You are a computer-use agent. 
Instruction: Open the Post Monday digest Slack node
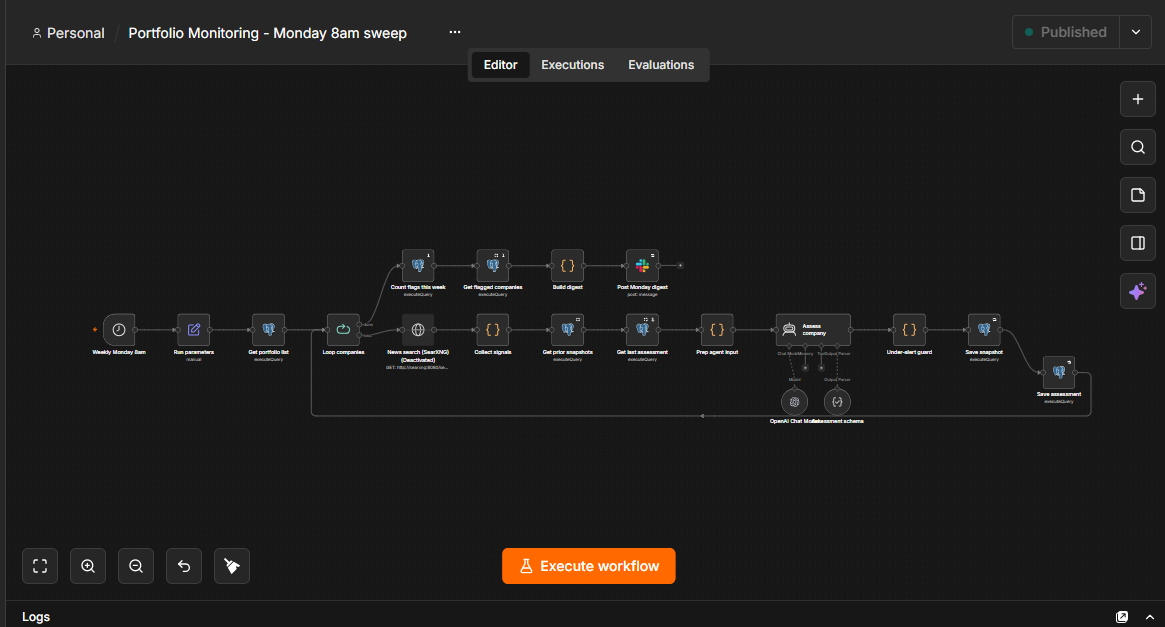pos(642,265)
